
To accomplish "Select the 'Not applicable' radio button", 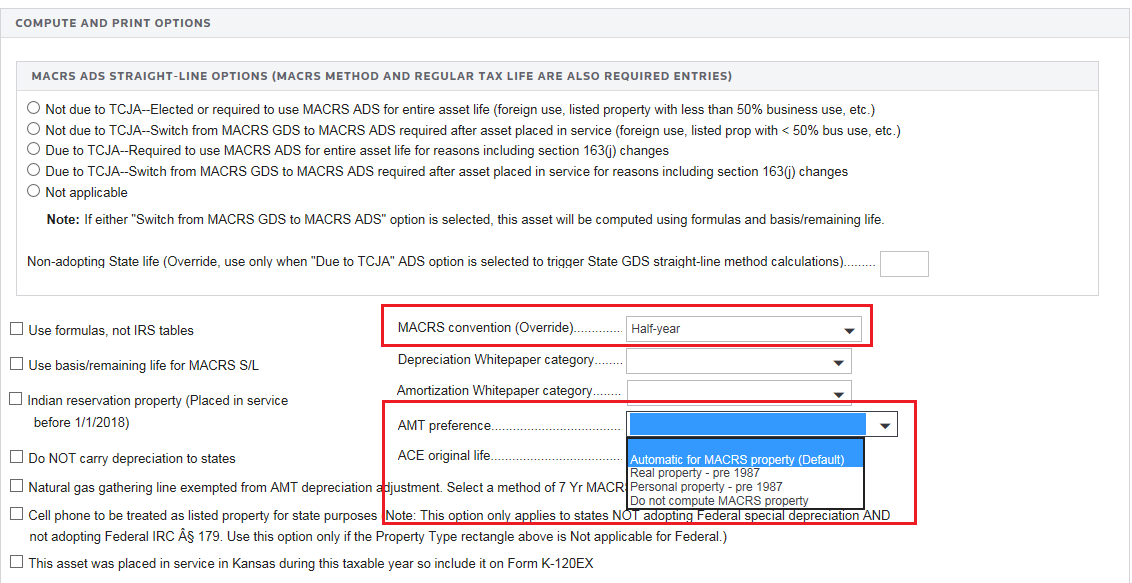I will coord(34,191).
